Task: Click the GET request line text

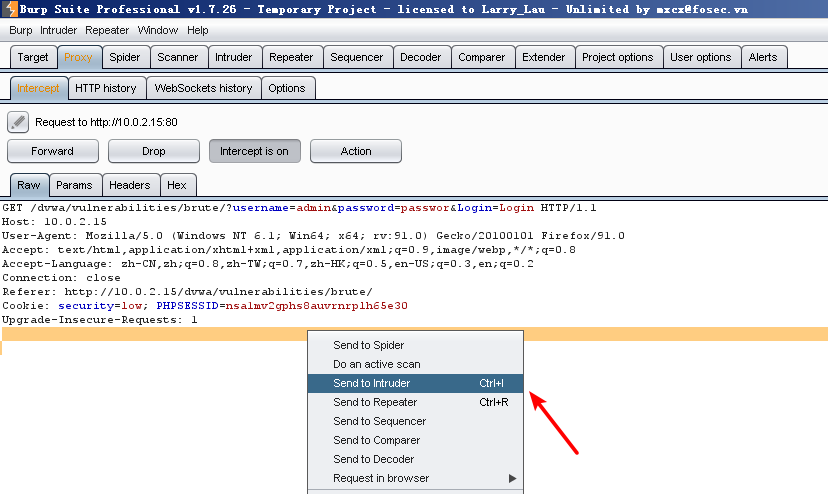Action: (x=299, y=208)
